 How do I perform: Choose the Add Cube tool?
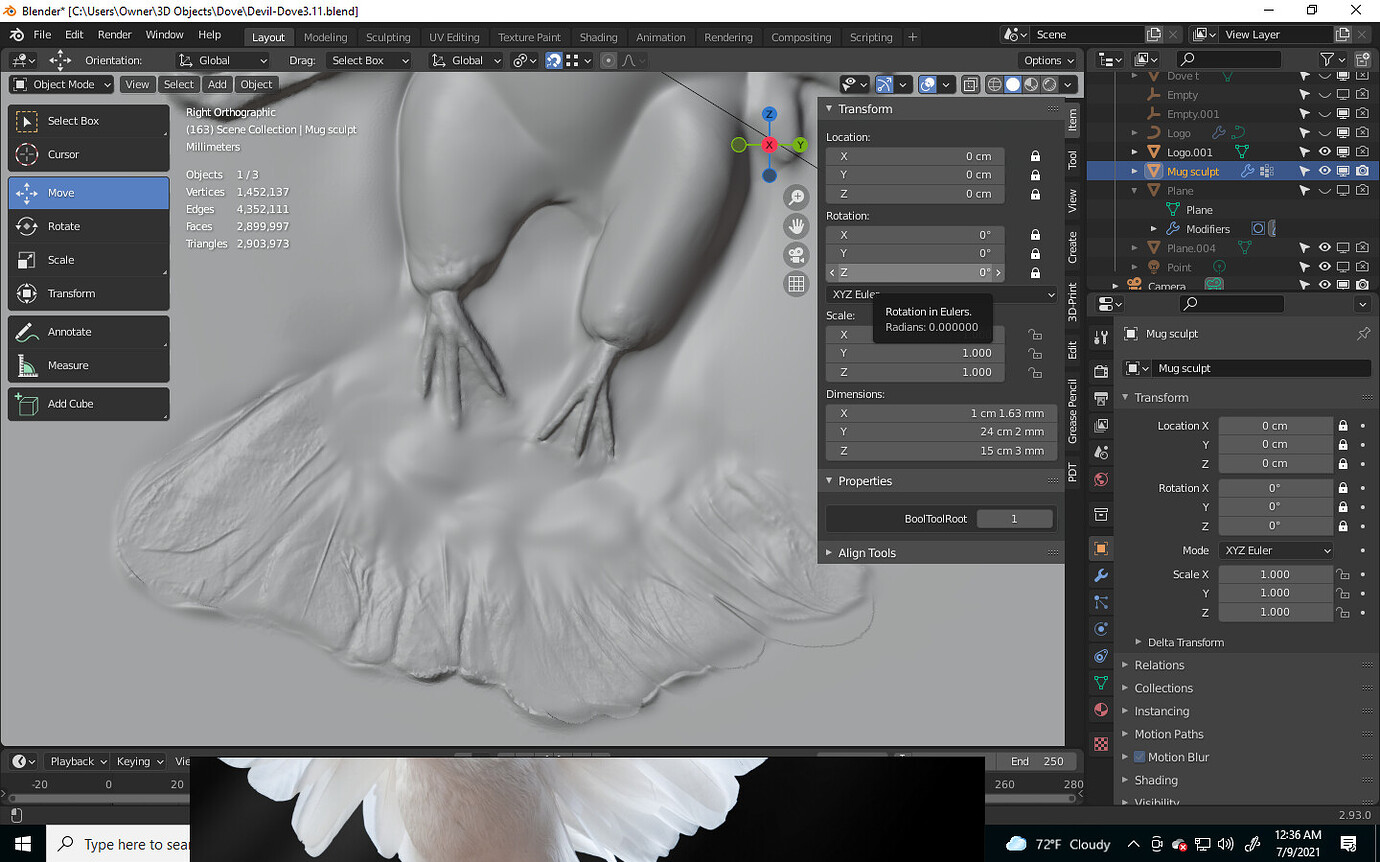point(88,404)
